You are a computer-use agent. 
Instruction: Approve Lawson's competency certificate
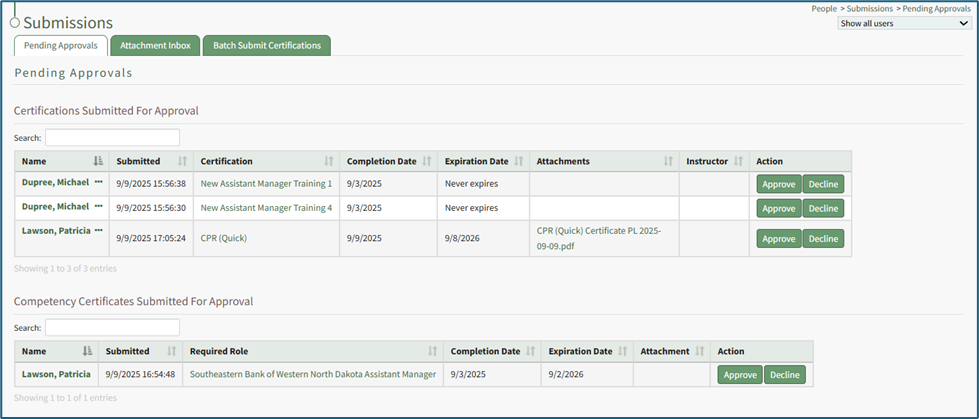739,375
